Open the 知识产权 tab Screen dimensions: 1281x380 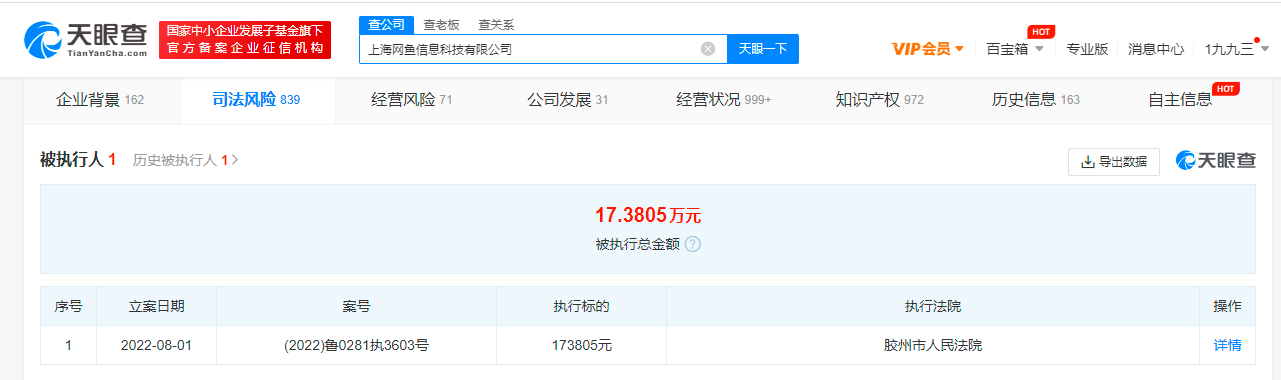(880, 100)
